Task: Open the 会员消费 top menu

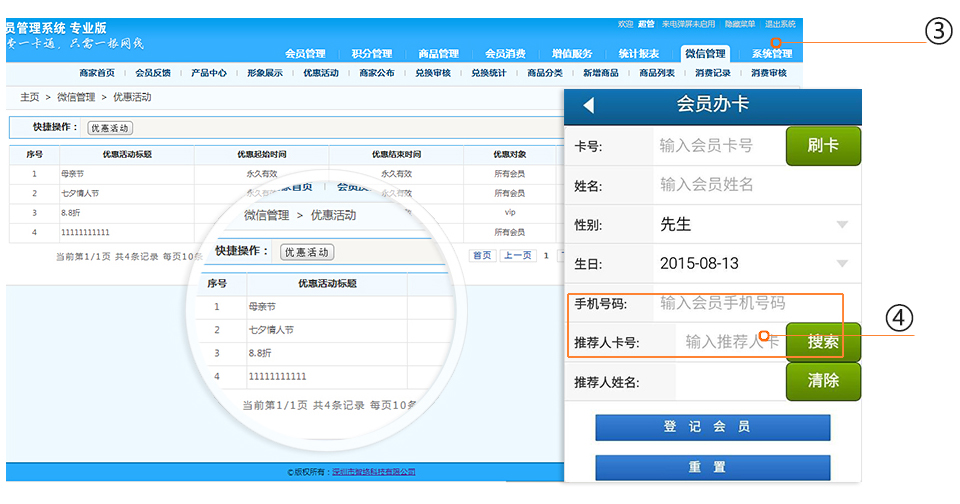Action: tap(505, 53)
